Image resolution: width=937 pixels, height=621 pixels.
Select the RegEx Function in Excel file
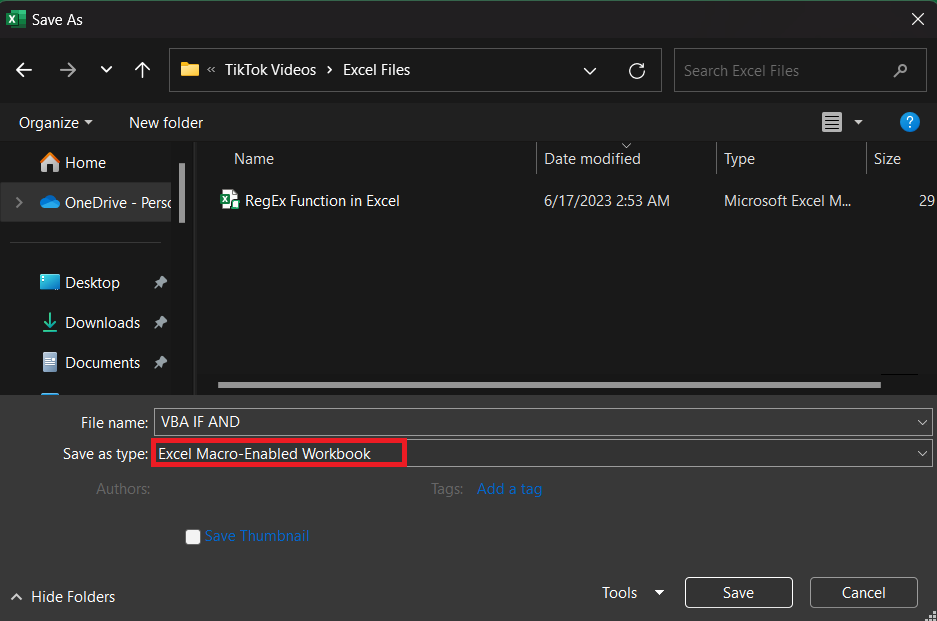[x=322, y=201]
